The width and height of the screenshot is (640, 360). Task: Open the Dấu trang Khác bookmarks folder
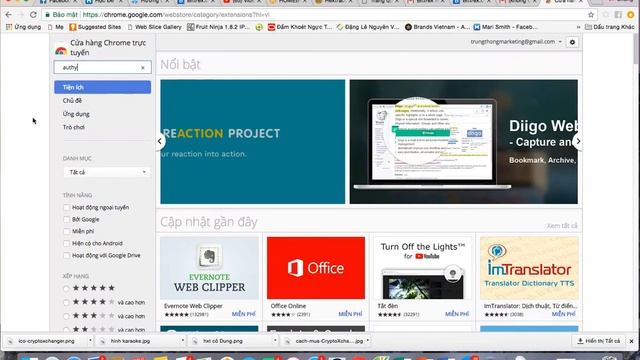610,27
